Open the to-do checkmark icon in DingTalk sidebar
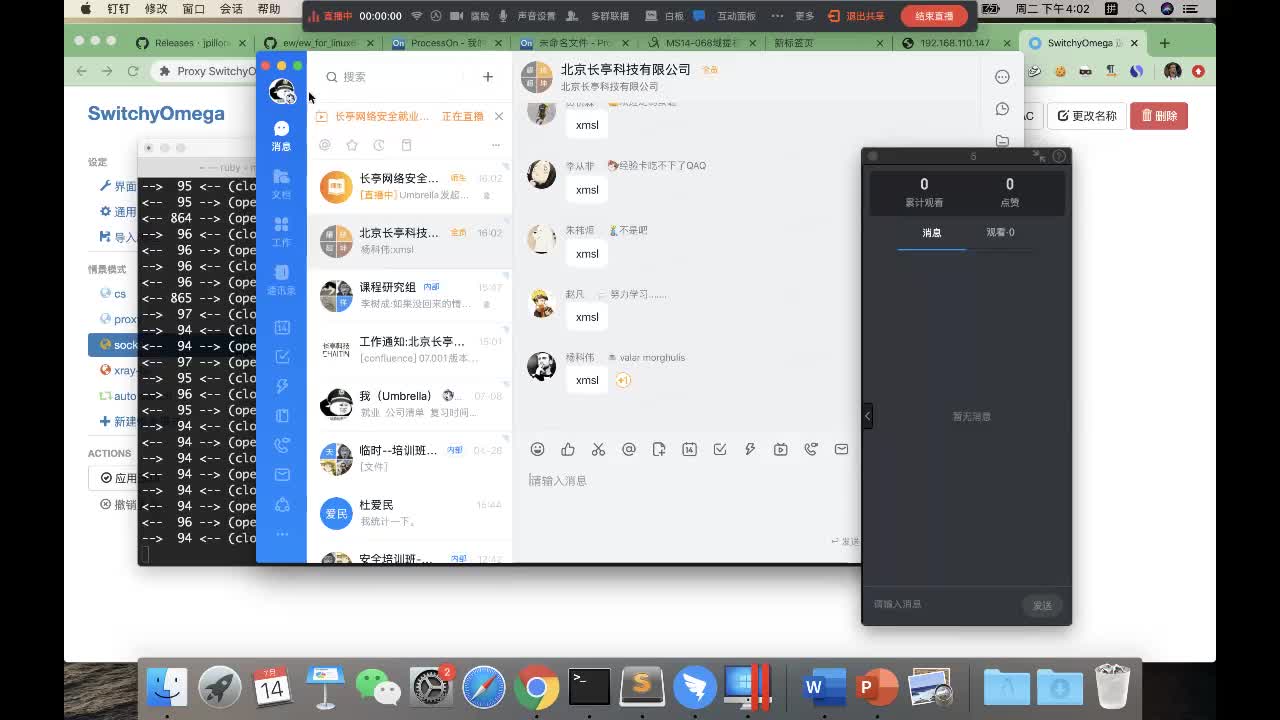1280x720 pixels. [282, 357]
